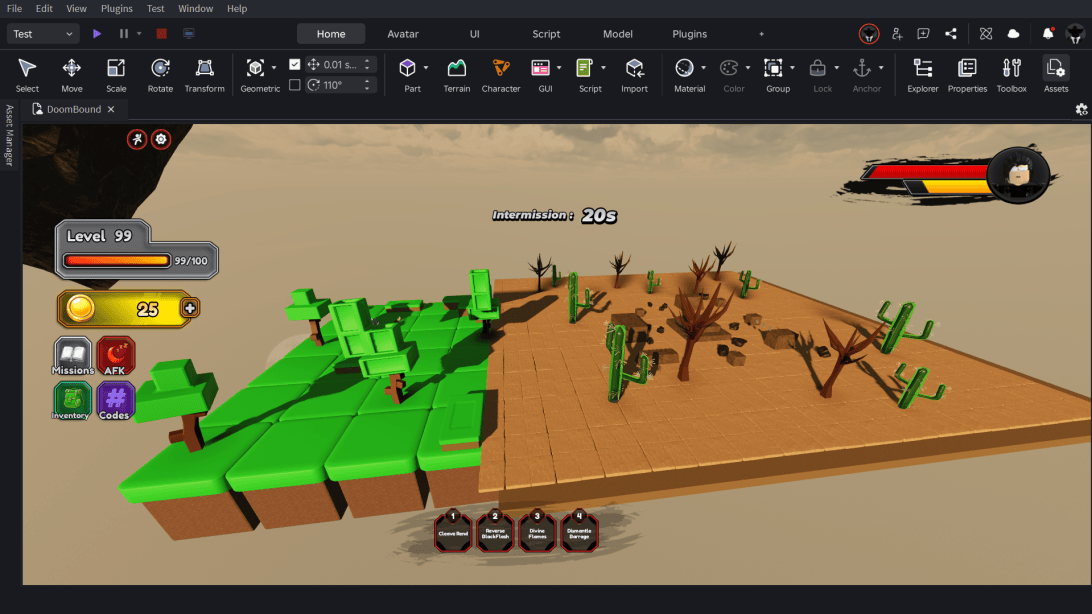Toggle the move snapping checkbox

(295, 64)
